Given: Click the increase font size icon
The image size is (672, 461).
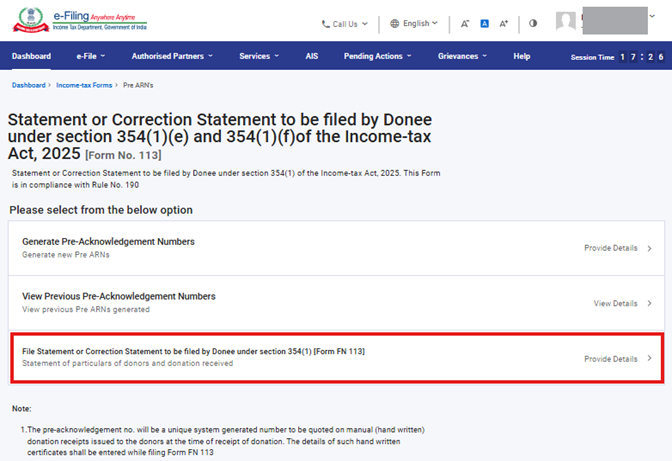Looking at the screenshot, I should pyautogui.click(x=504, y=23).
